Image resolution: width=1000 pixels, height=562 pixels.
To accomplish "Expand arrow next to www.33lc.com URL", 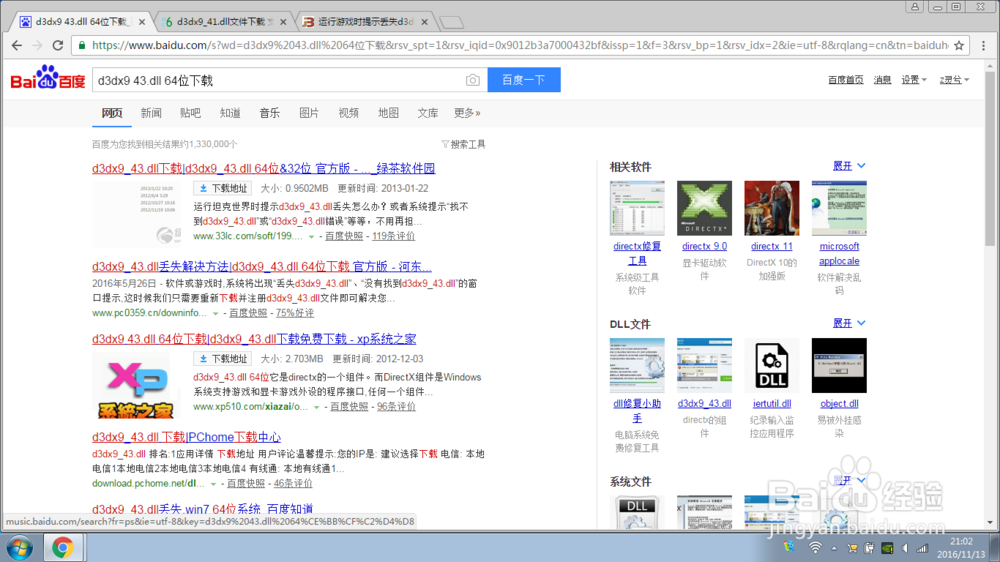I will 311,237.
